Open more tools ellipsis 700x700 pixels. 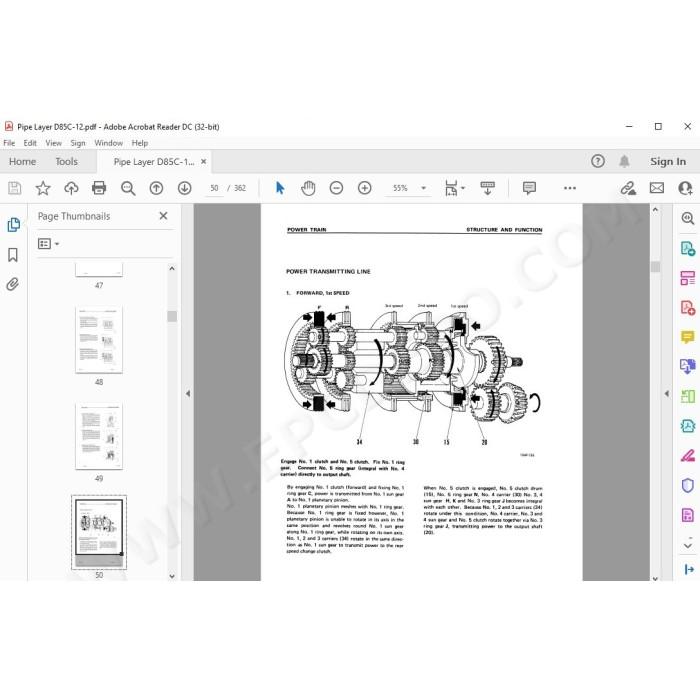pyautogui.click(x=570, y=188)
